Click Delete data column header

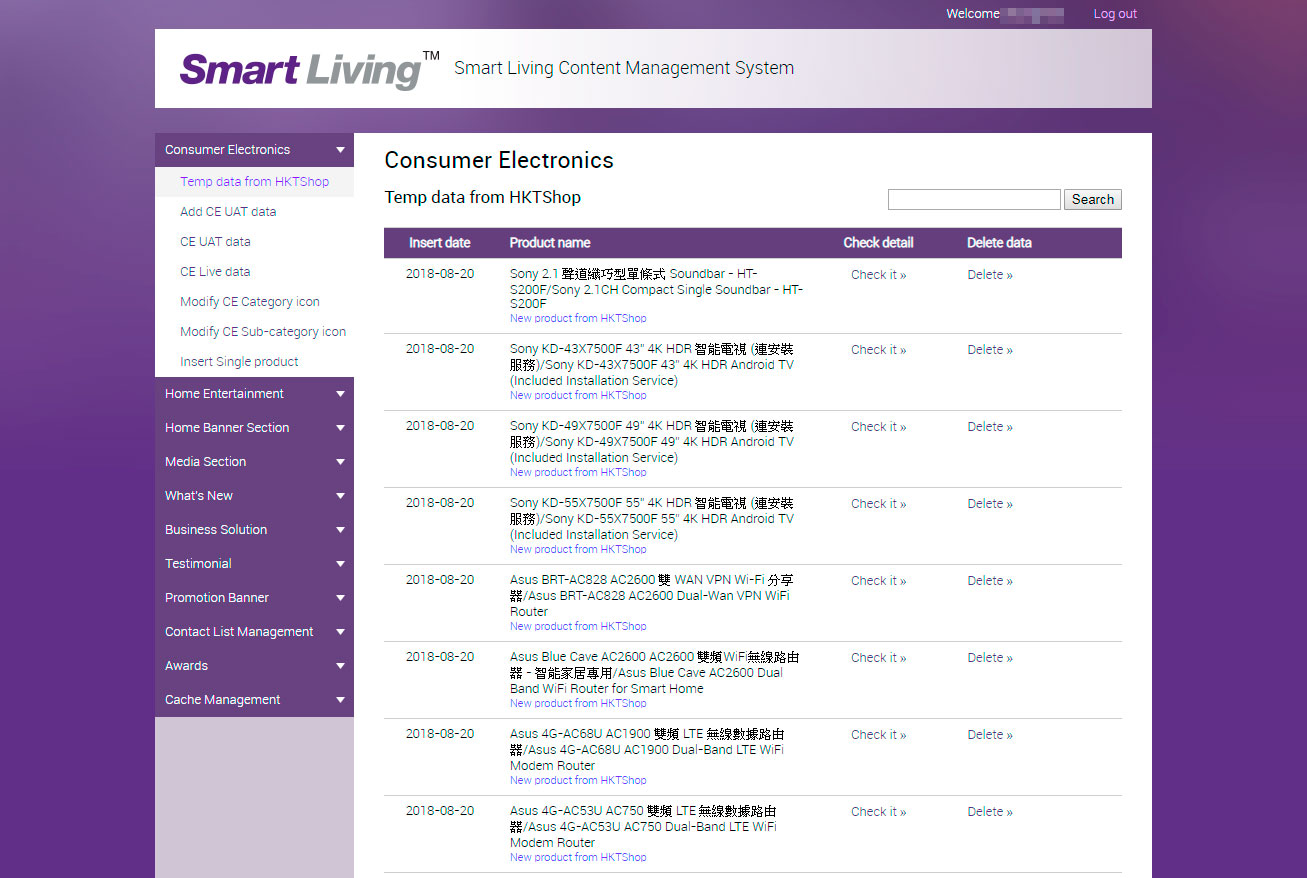(x=999, y=243)
